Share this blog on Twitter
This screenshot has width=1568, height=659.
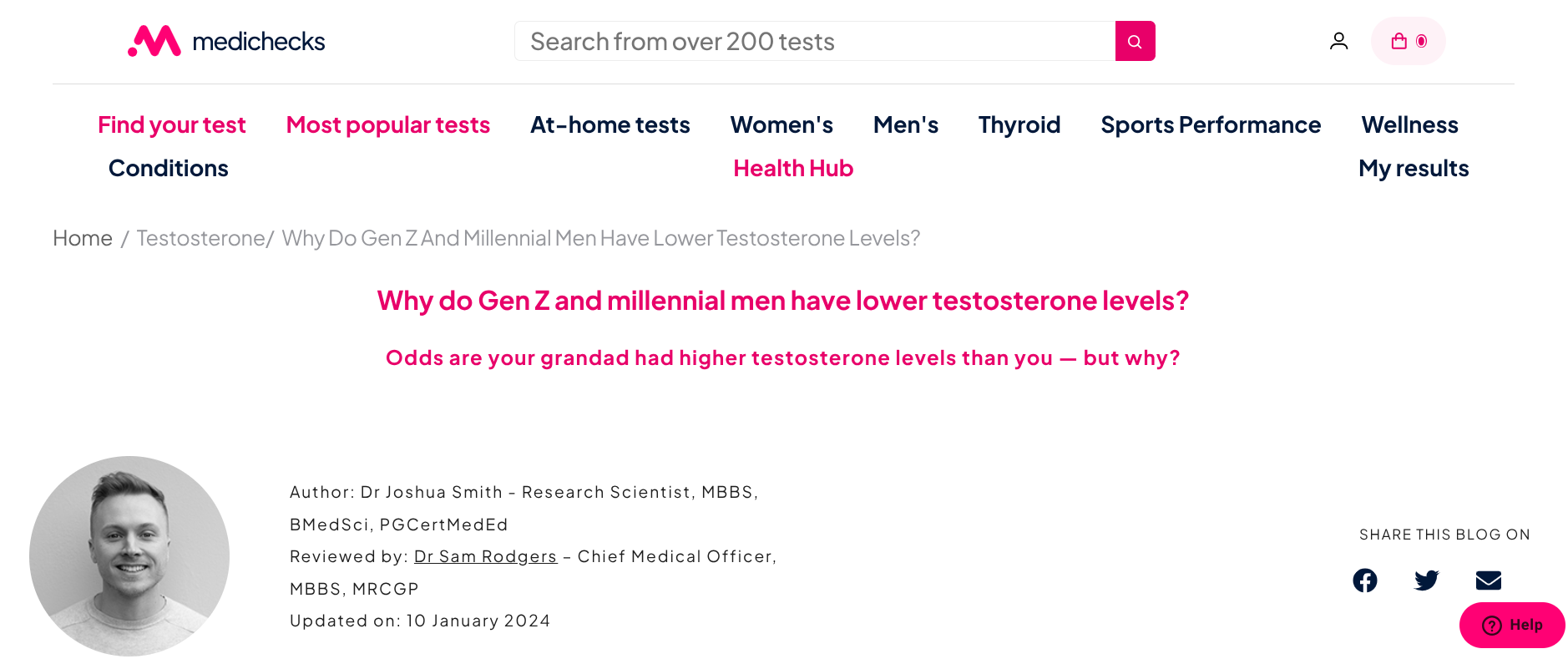click(1427, 580)
